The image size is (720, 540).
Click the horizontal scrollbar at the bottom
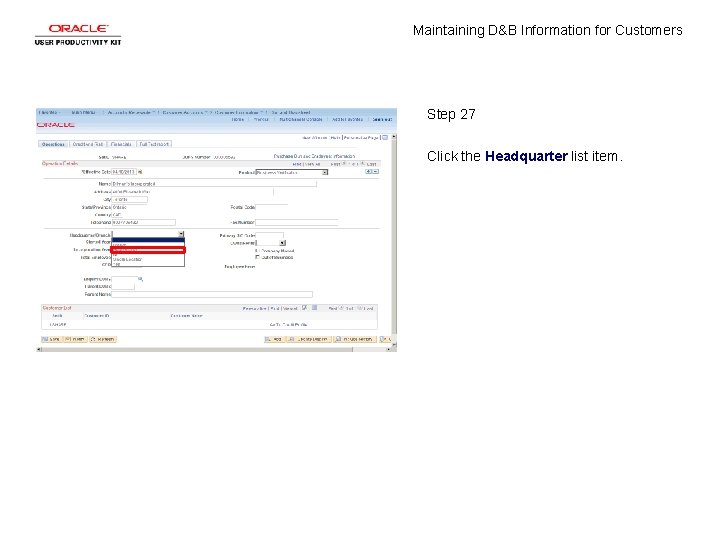[214, 350]
